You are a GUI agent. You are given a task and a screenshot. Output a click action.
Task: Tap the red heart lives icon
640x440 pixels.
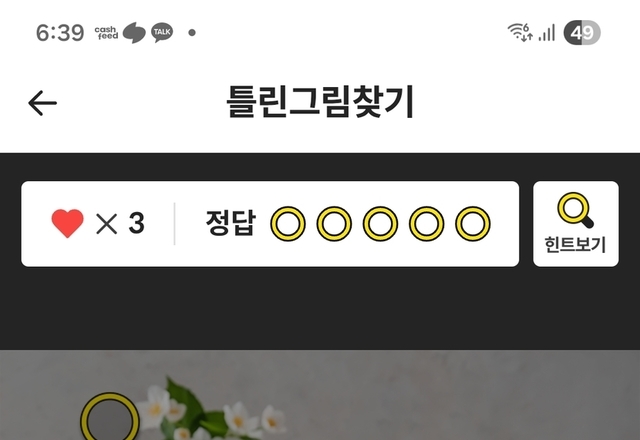68,223
